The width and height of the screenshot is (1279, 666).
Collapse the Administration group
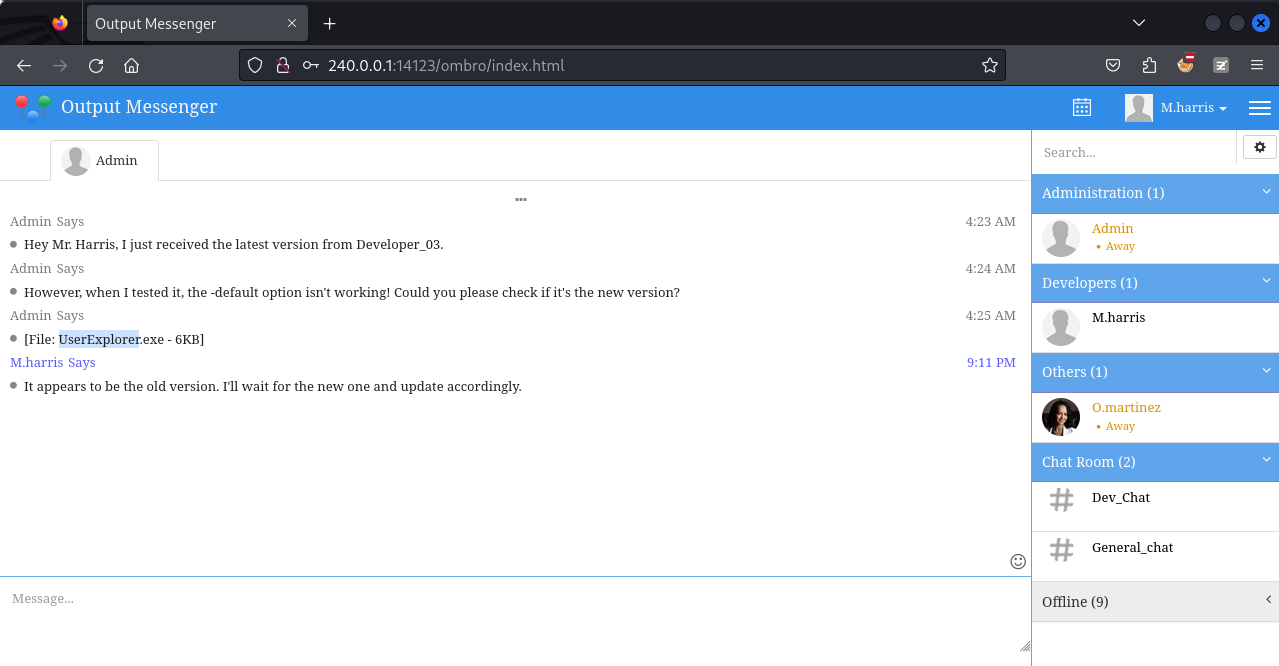point(1155,193)
